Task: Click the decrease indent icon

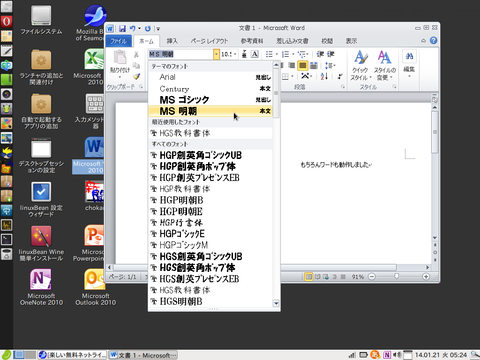Action: 320,54
